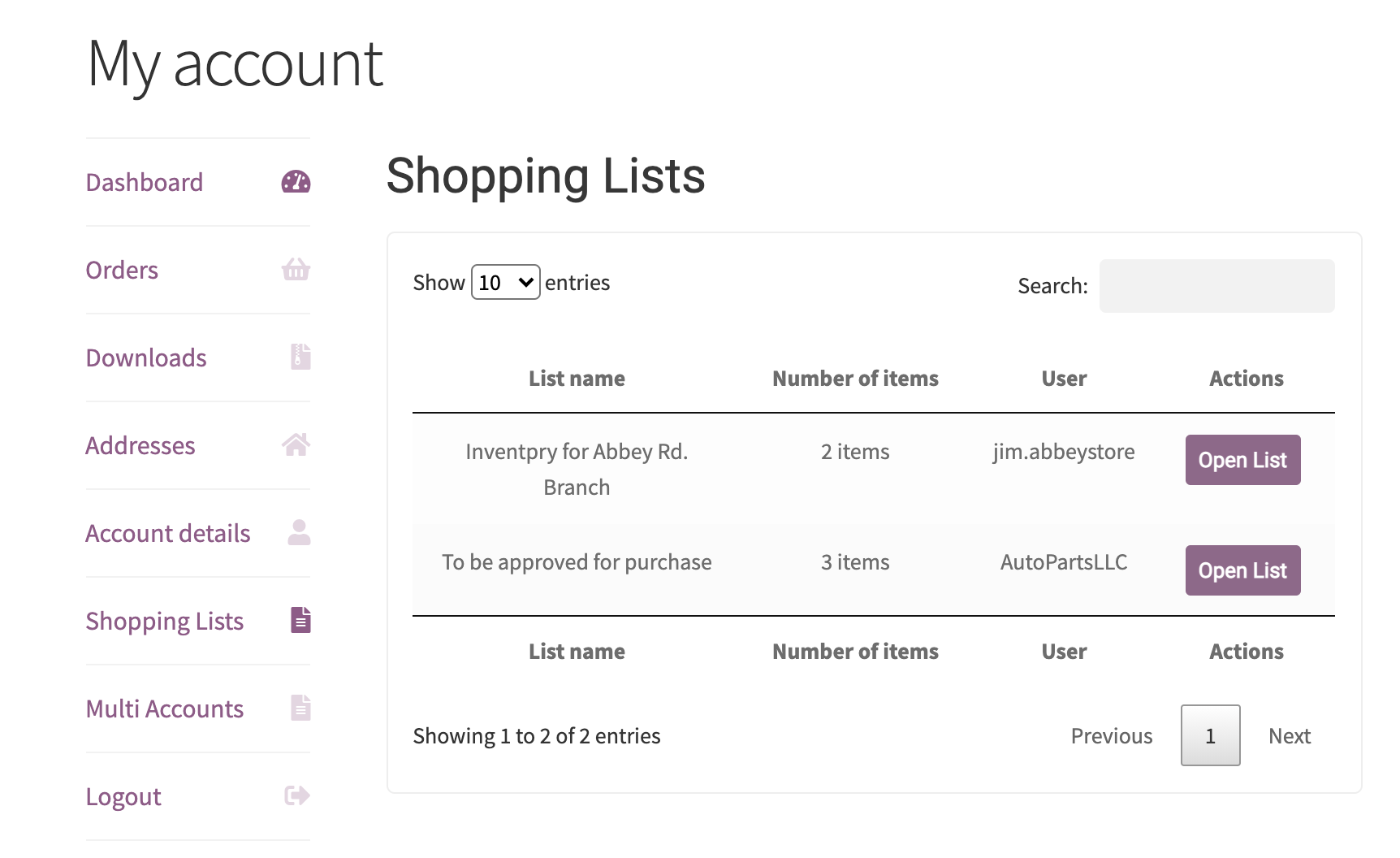Open List for Inventpry for Abbey Rd. Branch

(x=1242, y=460)
